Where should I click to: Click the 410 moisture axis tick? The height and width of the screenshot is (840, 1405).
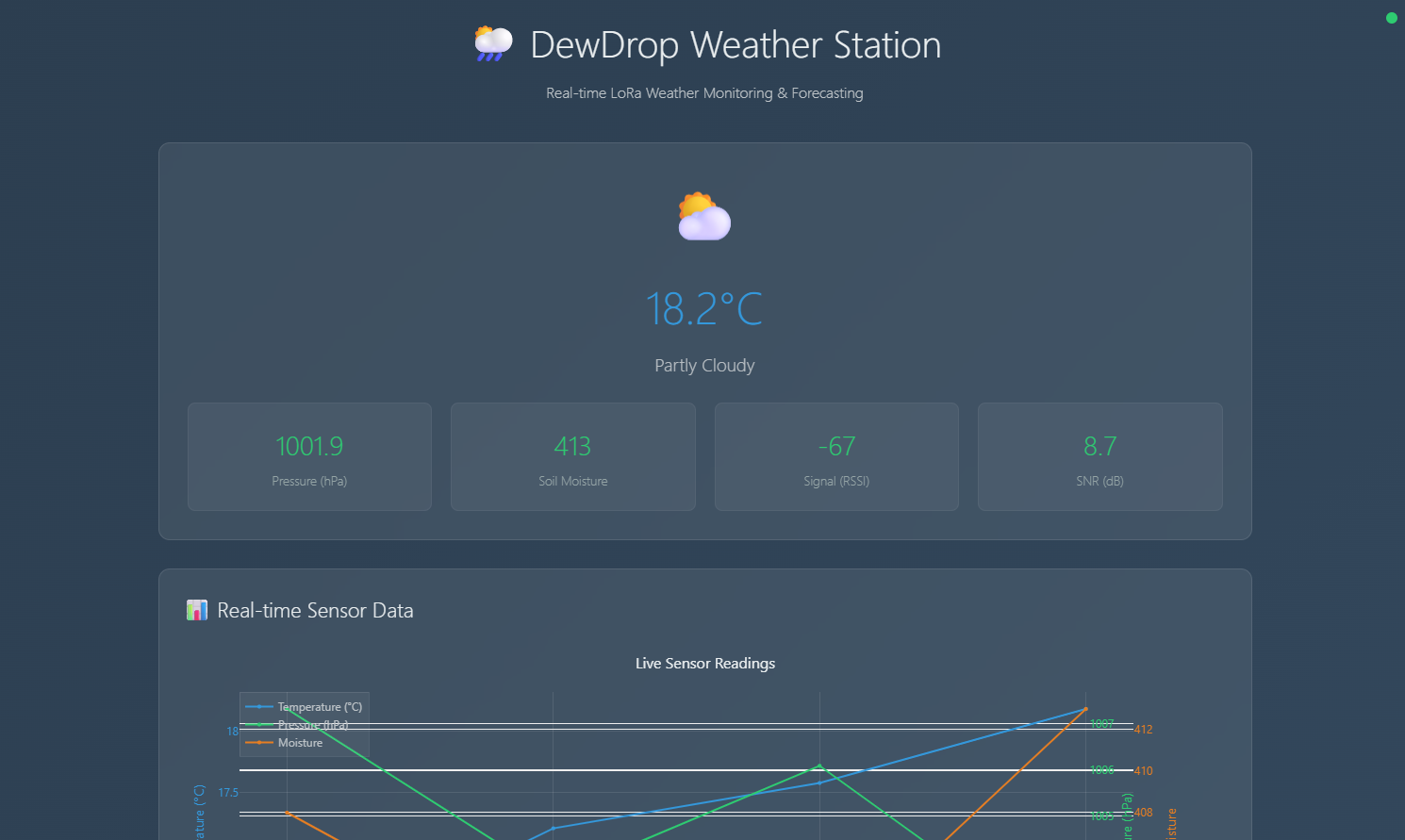(x=1143, y=770)
